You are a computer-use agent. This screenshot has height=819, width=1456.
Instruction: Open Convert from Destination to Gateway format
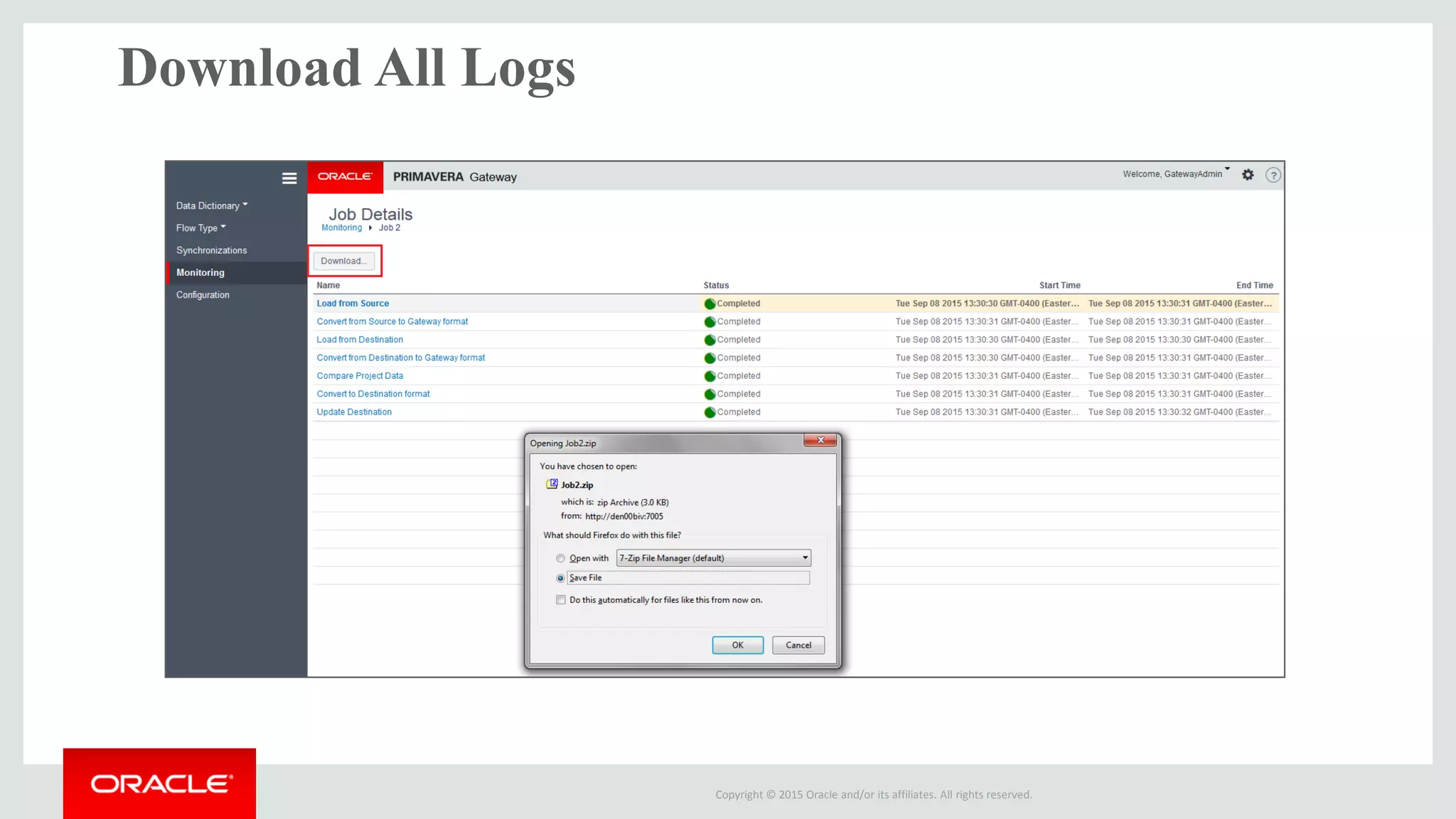pos(401,358)
